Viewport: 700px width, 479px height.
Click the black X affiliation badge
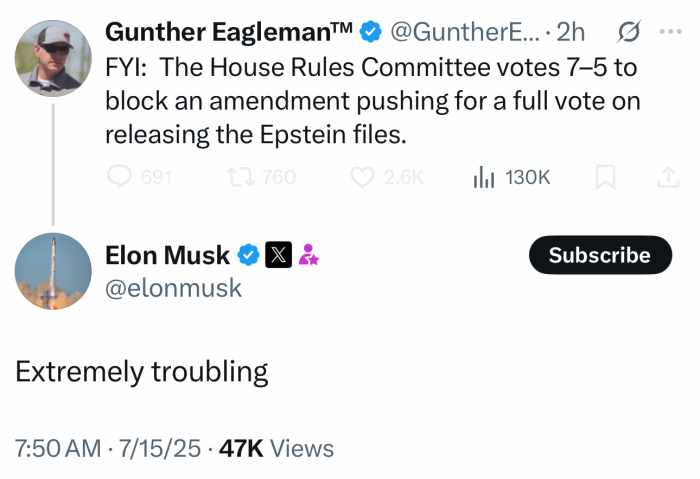coord(279,255)
